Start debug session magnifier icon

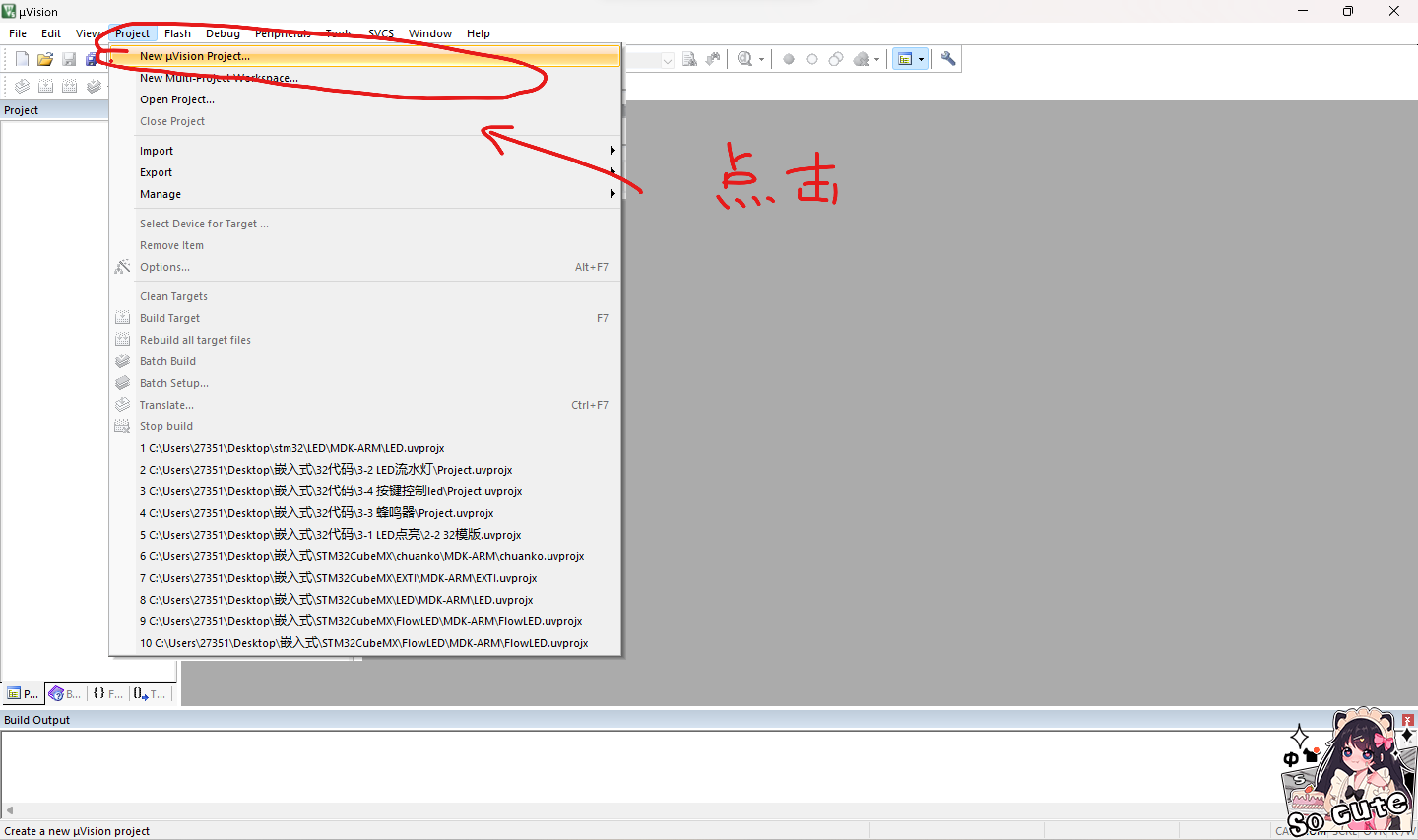coord(744,59)
